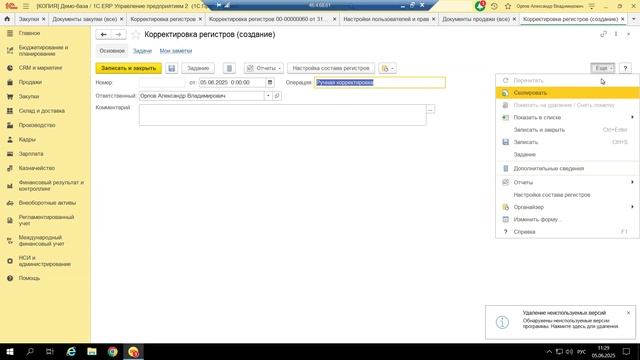Get link to document icon

coord(603,34)
